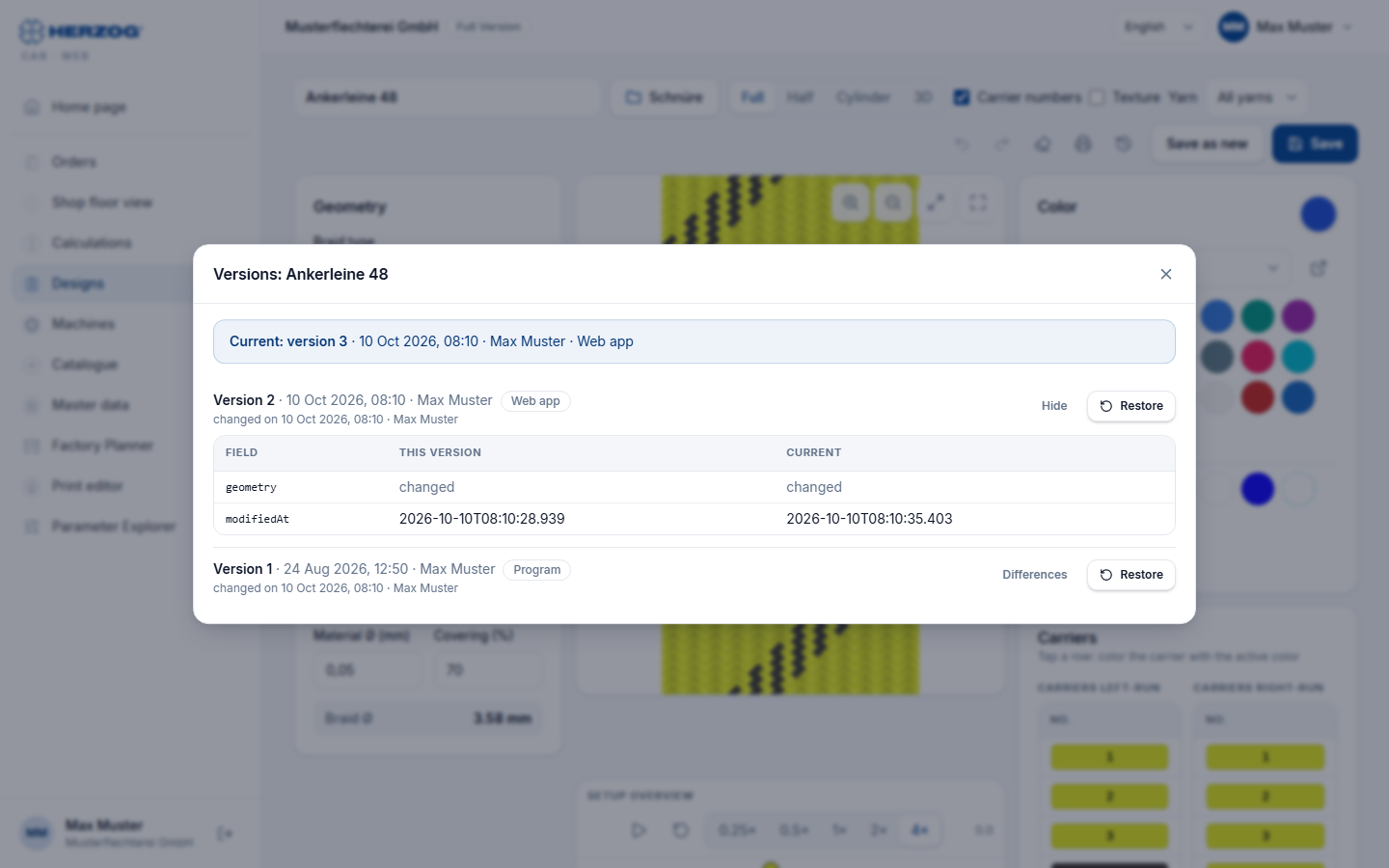Play the setup overview animation
This screenshot has height=868, width=1389.
(639, 830)
